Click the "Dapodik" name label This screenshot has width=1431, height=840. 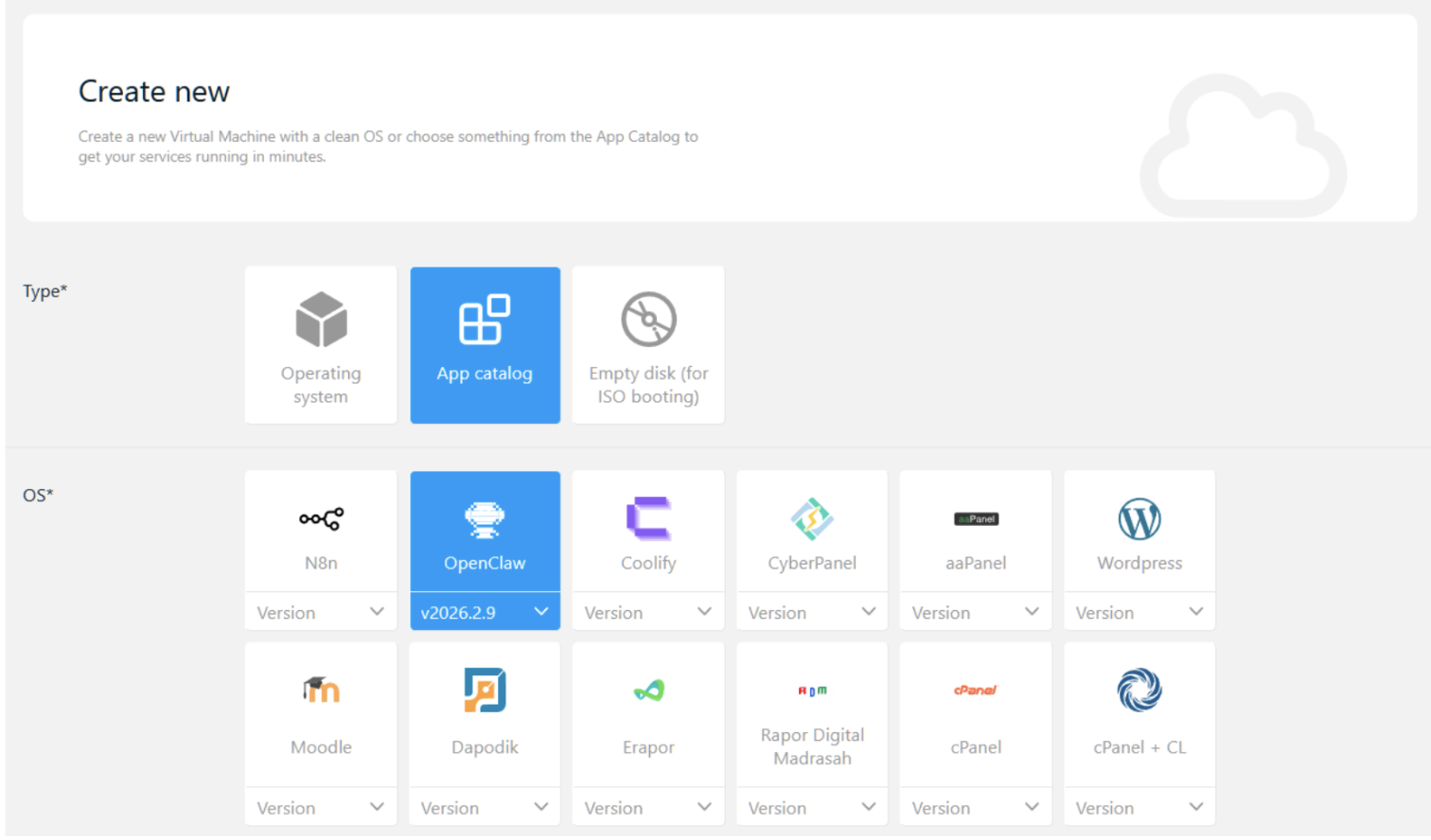pos(485,747)
